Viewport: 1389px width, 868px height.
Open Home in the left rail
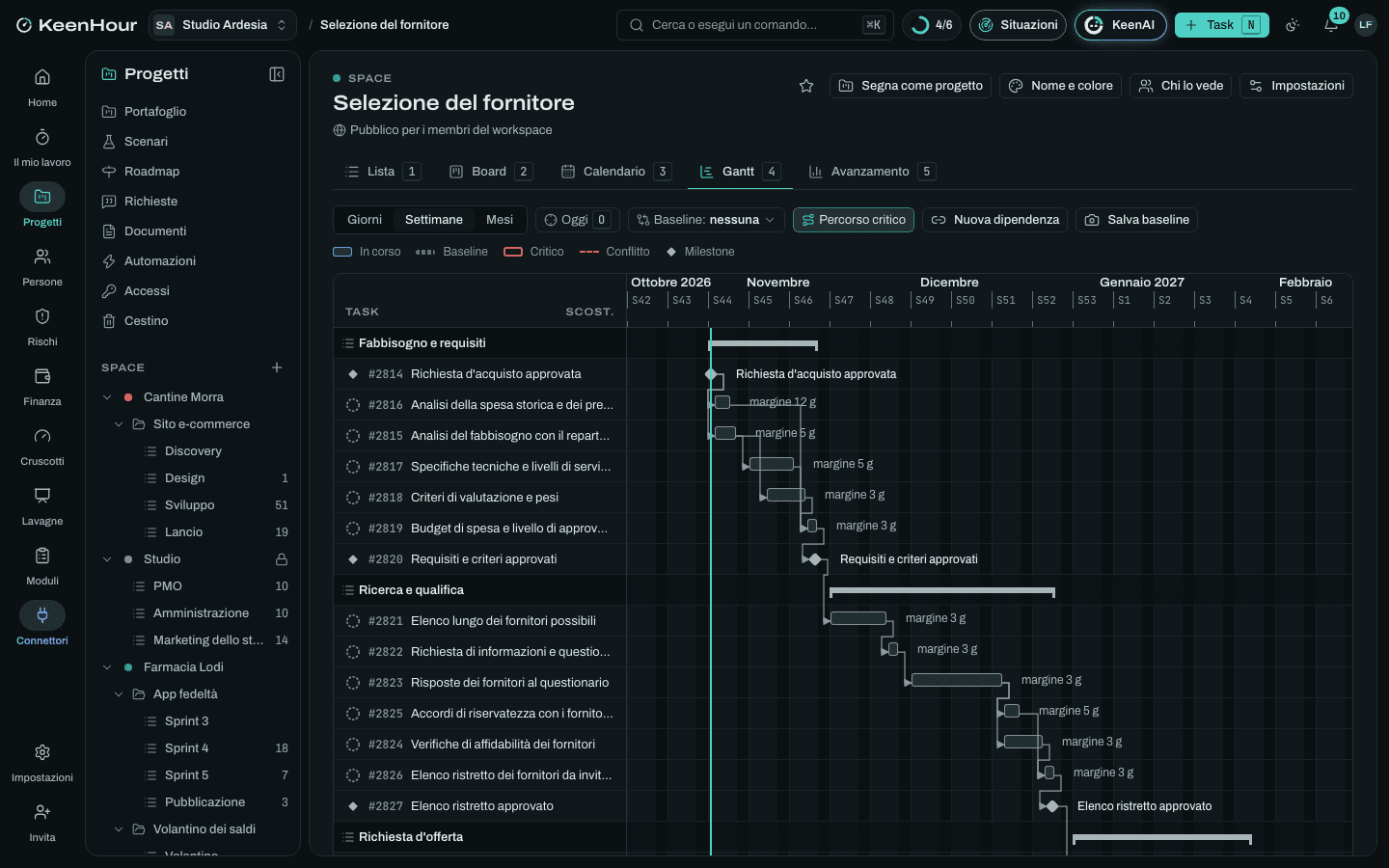[42, 88]
